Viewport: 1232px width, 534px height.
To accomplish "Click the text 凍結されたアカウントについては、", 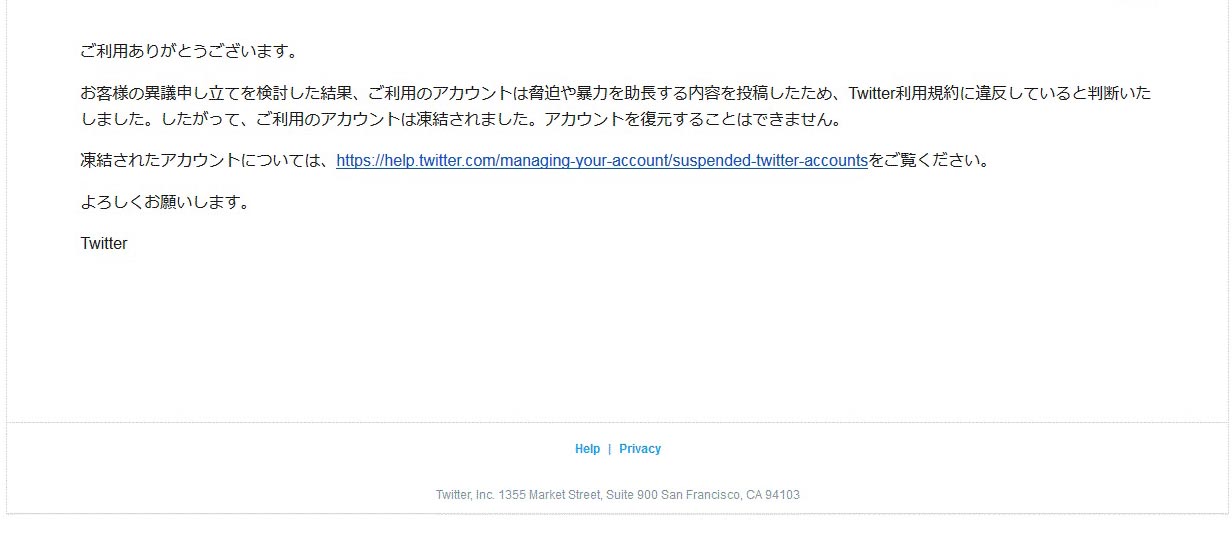I will pos(208,160).
